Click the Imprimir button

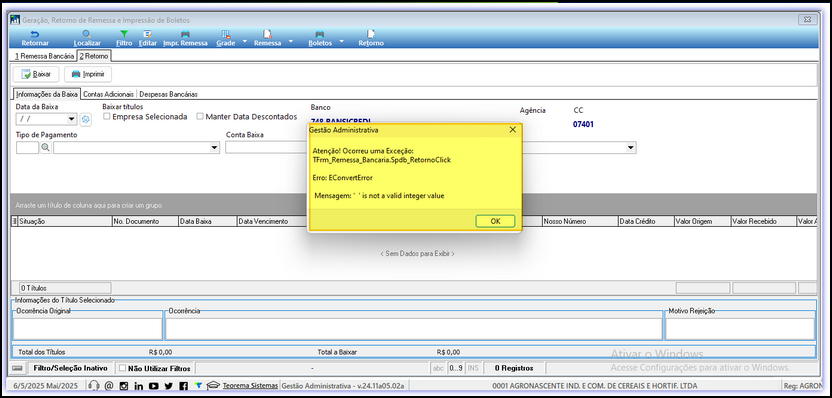88,74
